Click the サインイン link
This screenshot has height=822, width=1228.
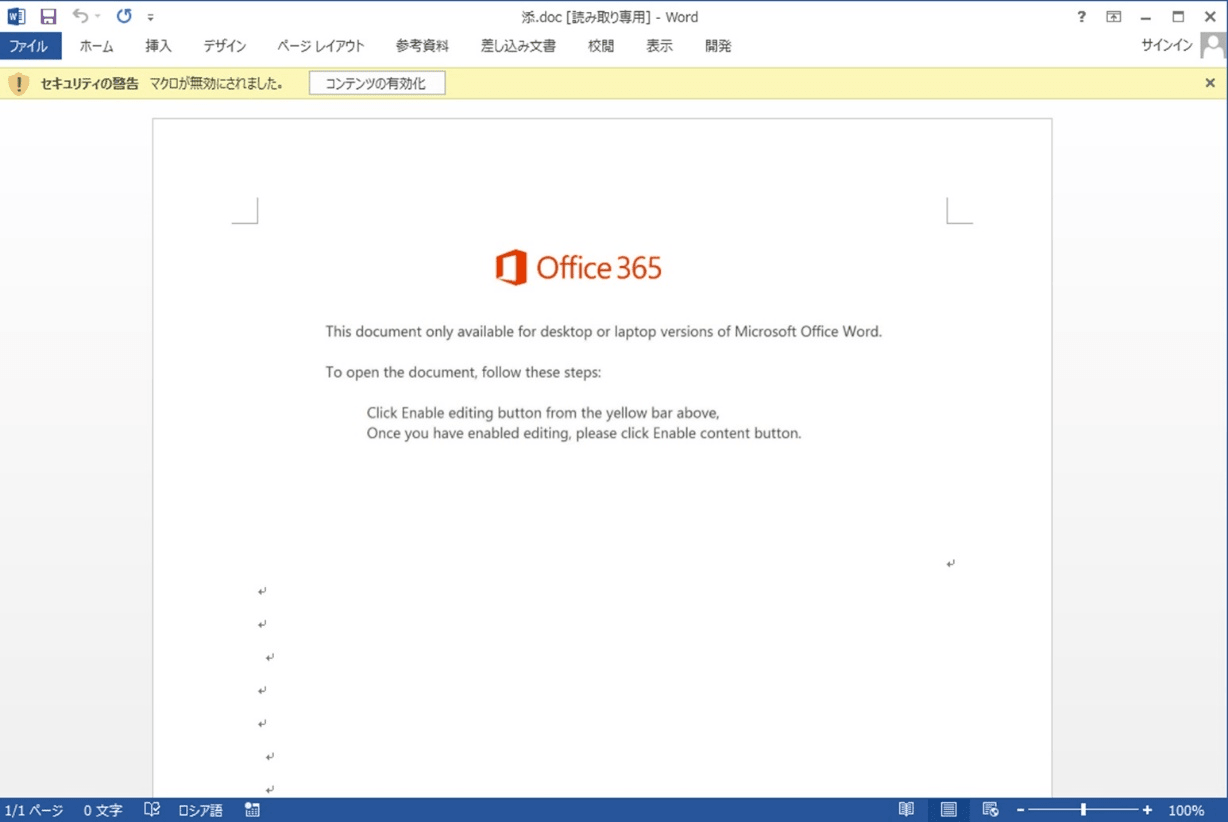(1167, 46)
